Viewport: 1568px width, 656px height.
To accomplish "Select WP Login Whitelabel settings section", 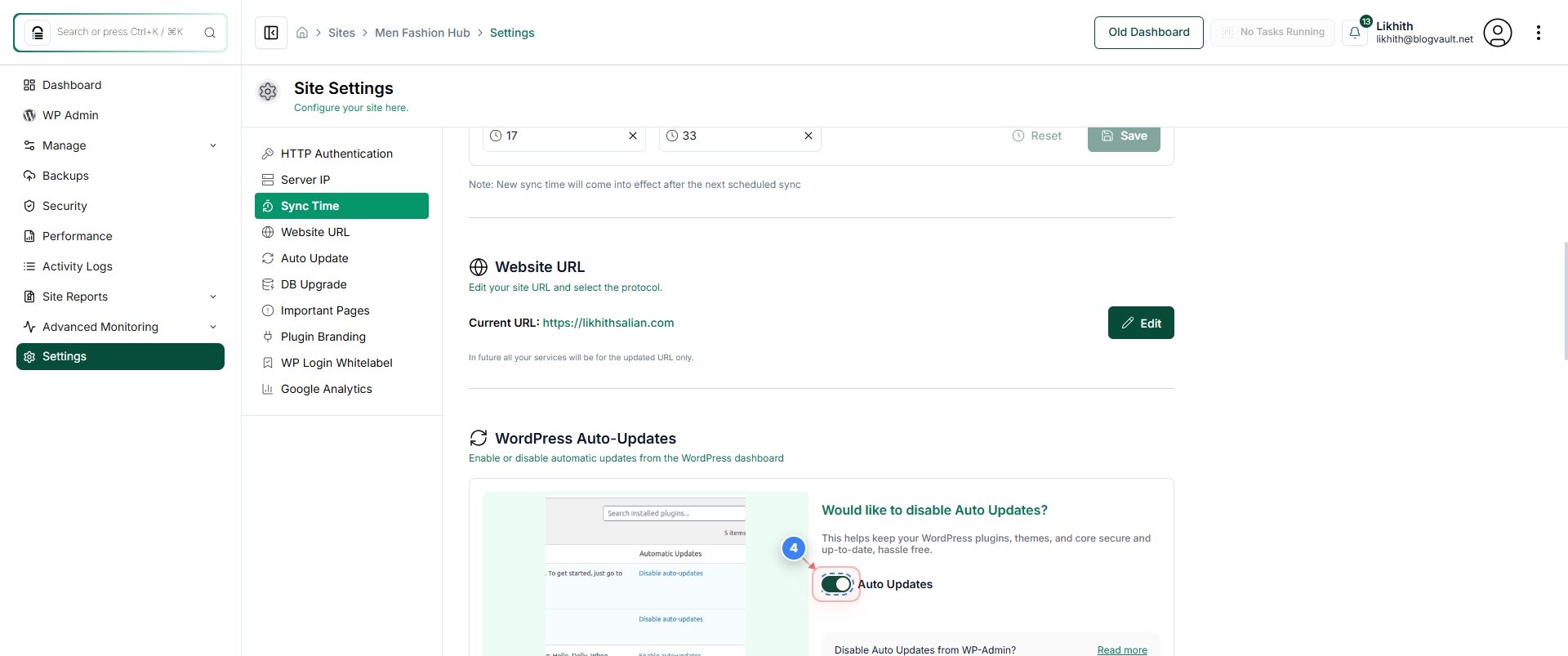I will click(x=341, y=363).
